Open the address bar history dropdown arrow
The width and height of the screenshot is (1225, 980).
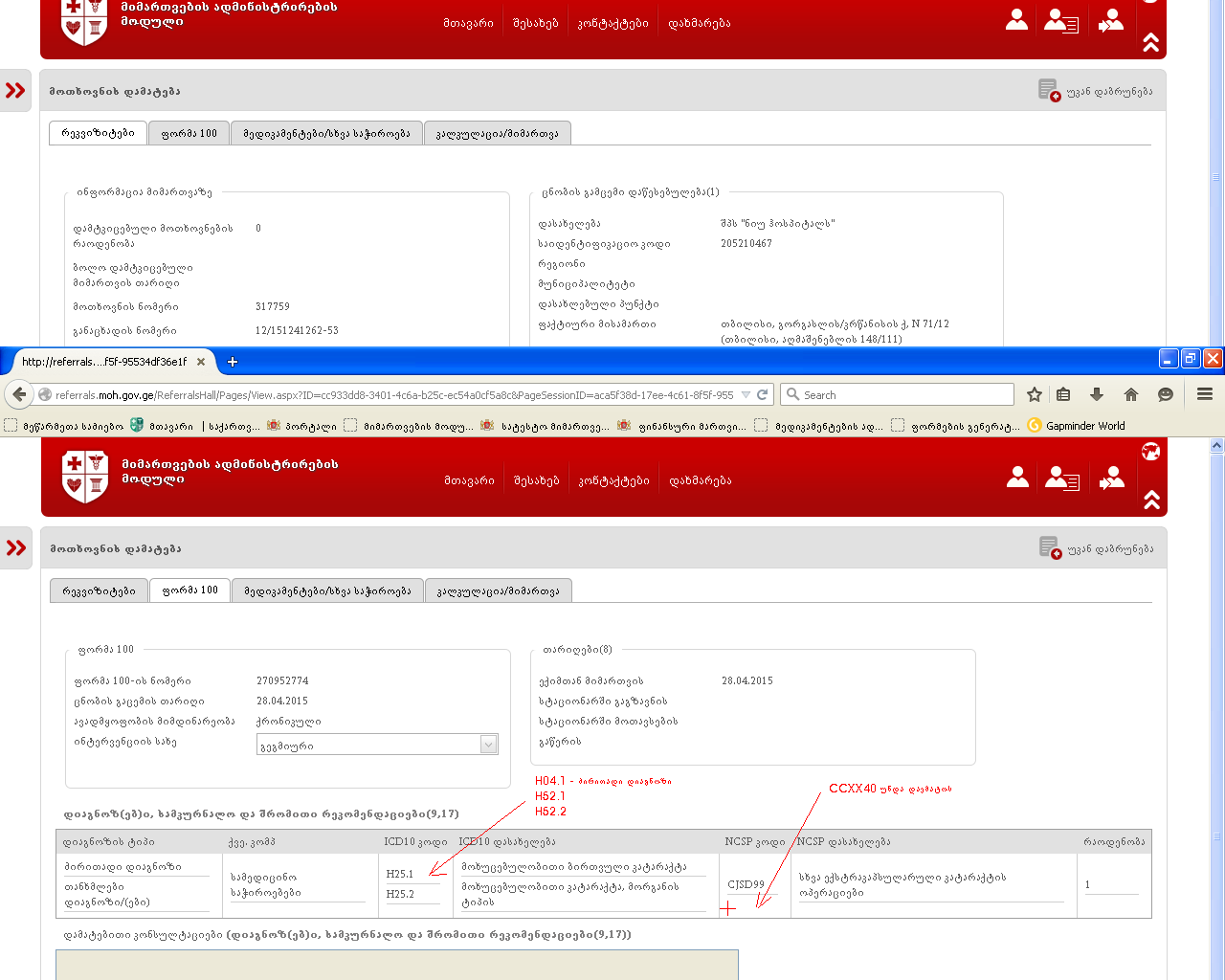pyautogui.click(x=746, y=394)
